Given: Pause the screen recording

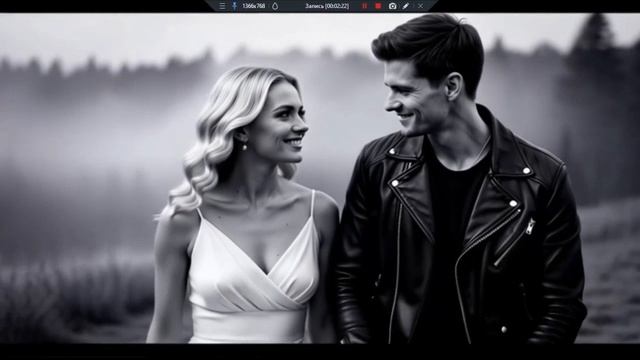Looking at the screenshot, I should click(x=364, y=6).
